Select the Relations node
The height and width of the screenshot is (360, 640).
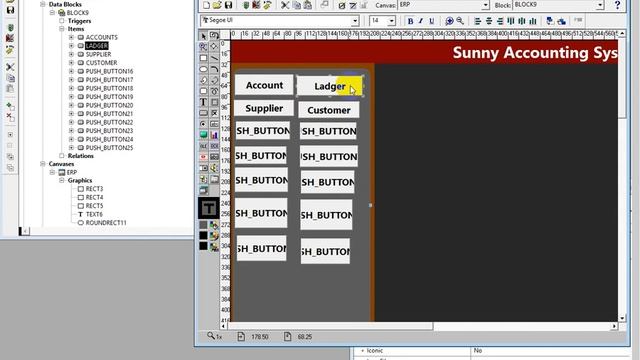coord(80,156)
